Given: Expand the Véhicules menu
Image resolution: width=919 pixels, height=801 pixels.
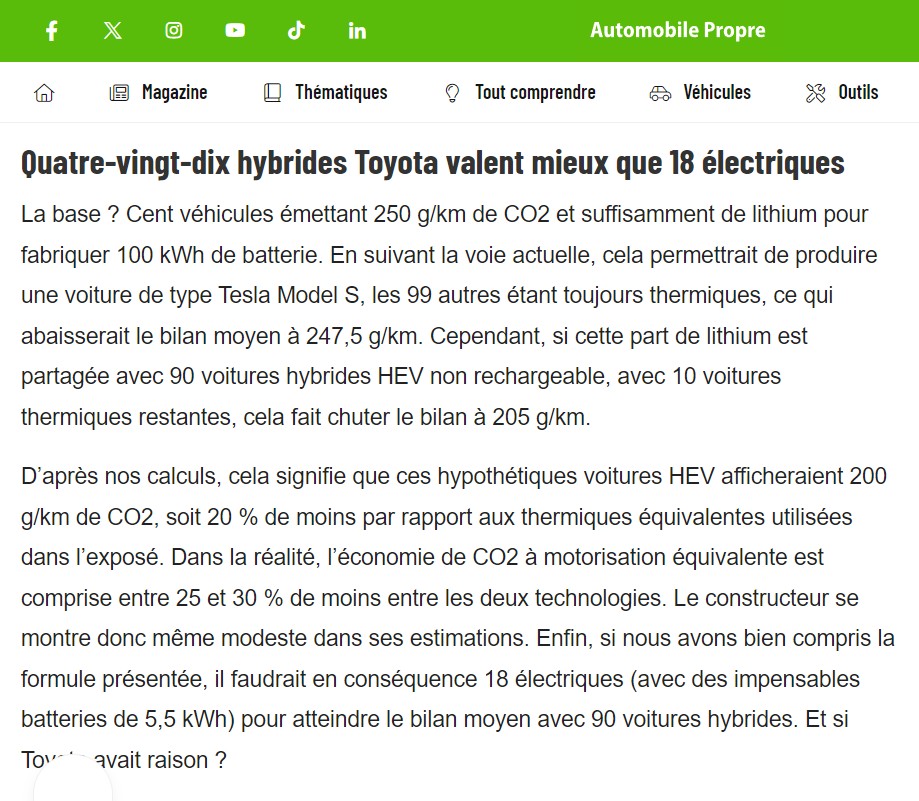Looking at the screenshot, I should [x=716, y=92].
